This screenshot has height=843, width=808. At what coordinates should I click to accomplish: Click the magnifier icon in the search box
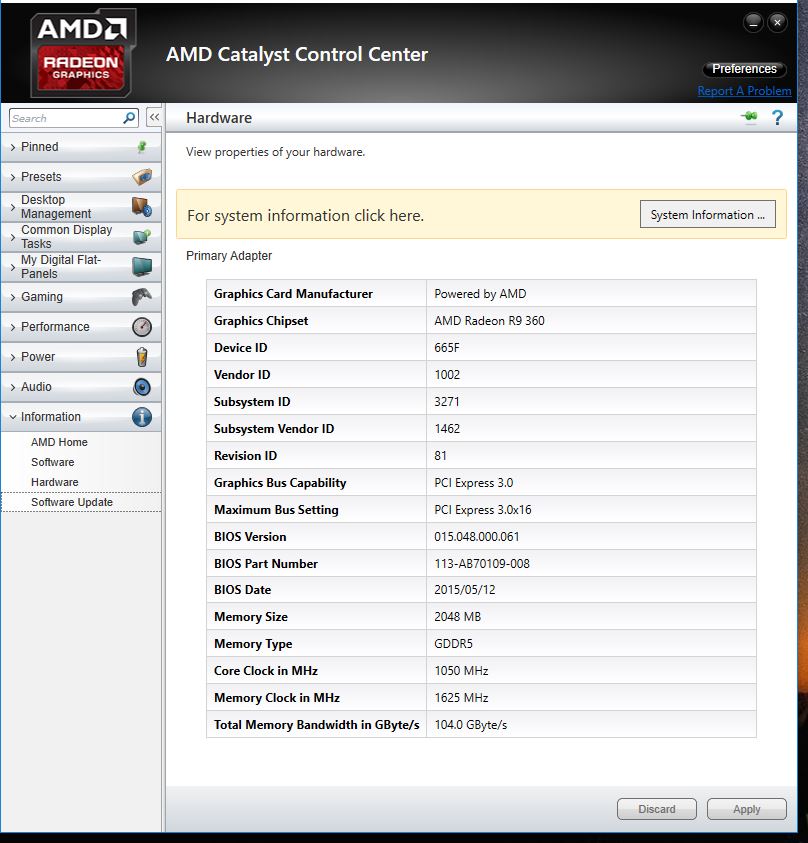129,118
